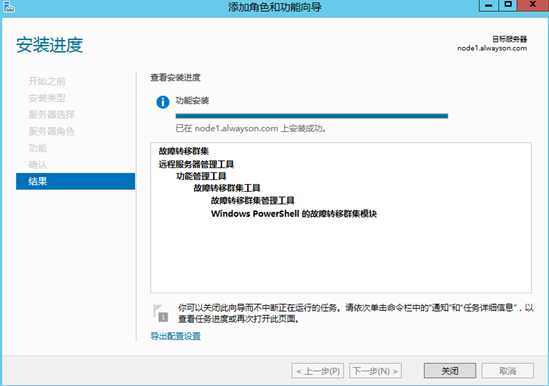Click the 关闭 button
549x386 pixels.
coord(450,371)
